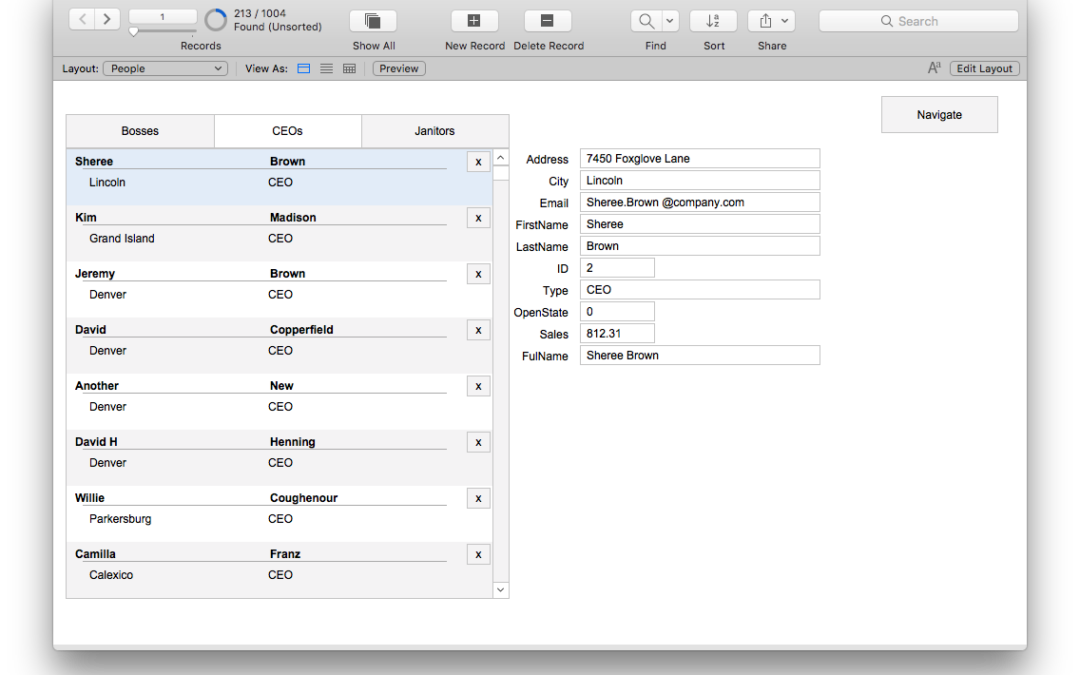This screenshot has width=1080, height=675.
Task: Click the Email field for Sheree Brown
Action: pos(699,202)
